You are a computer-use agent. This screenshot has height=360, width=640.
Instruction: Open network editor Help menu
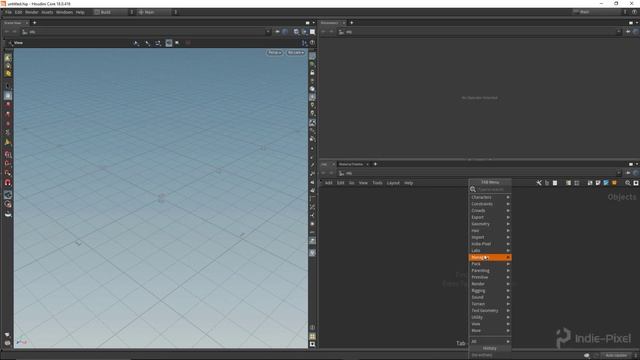[x=409, y=183]
